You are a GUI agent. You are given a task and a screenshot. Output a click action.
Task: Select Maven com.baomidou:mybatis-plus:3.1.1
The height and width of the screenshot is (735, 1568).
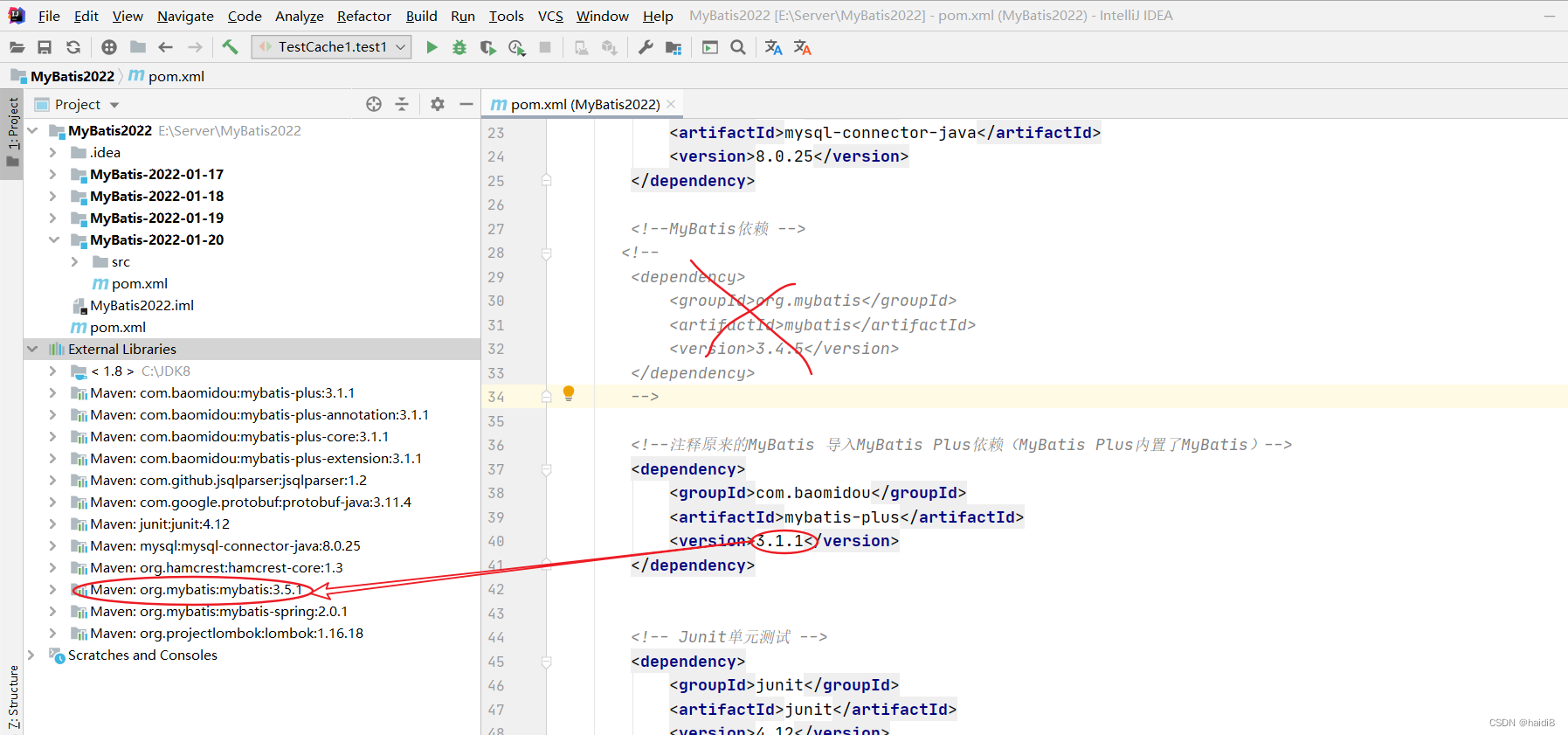point(223,392)
